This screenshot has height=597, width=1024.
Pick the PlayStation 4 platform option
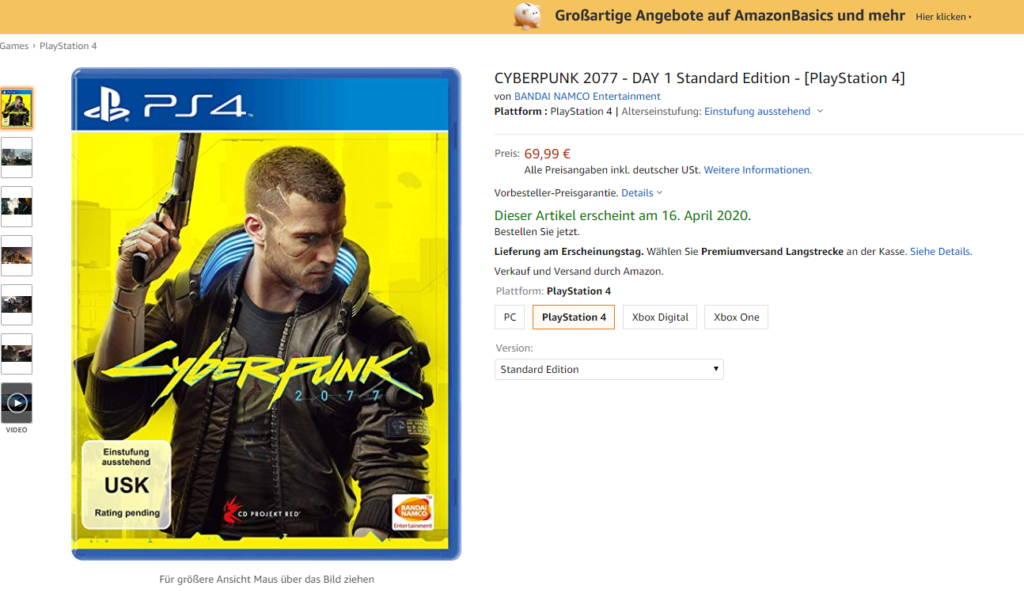(574, 317)
